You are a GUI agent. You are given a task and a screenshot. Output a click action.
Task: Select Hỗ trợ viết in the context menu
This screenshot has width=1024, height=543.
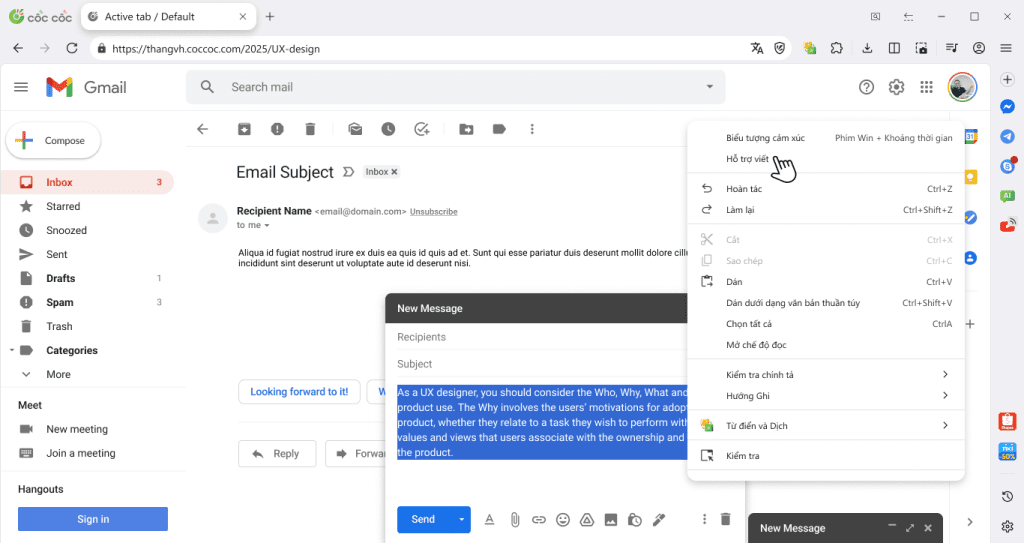tap(748, 159)
